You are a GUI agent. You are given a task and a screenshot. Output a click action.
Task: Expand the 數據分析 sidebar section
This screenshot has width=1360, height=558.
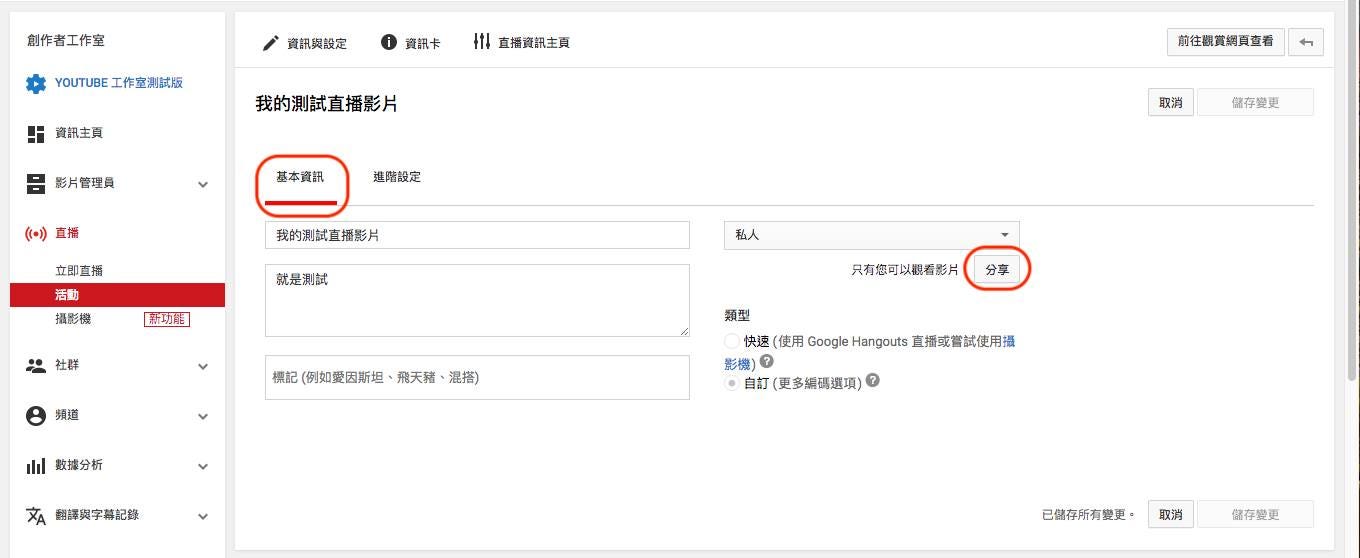pos(203,466)
